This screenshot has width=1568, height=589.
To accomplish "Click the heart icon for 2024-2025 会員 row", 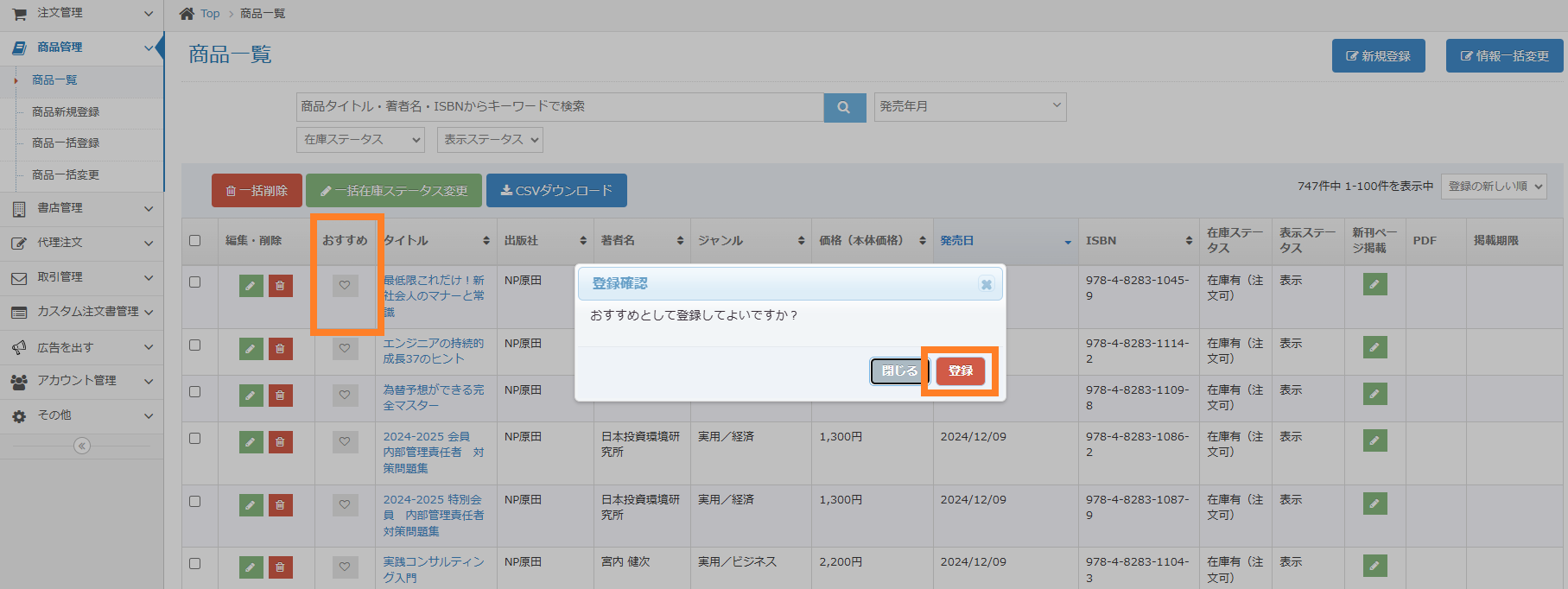I will [345, 441].
